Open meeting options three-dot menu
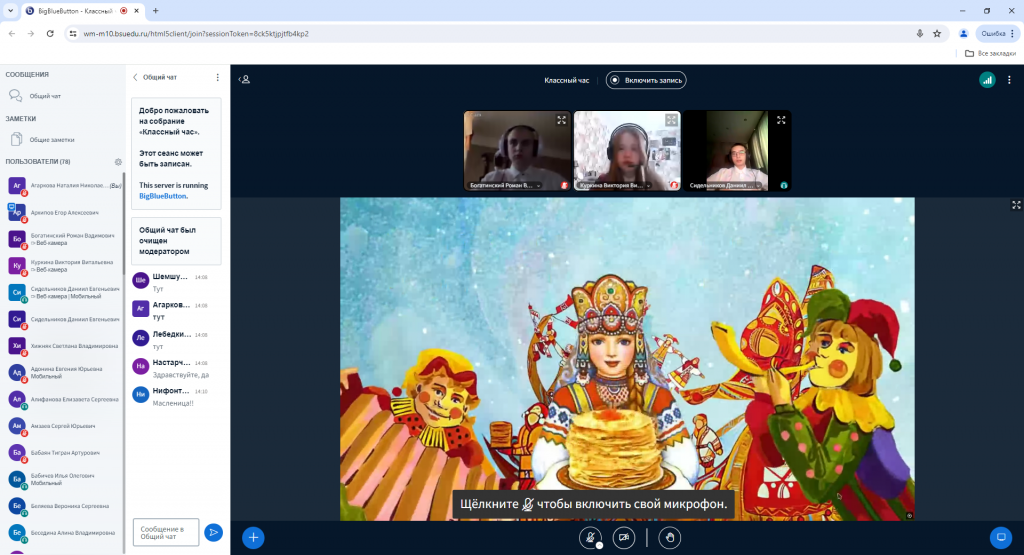Viewport: 1024px width, 555px height. point(1009,80)
